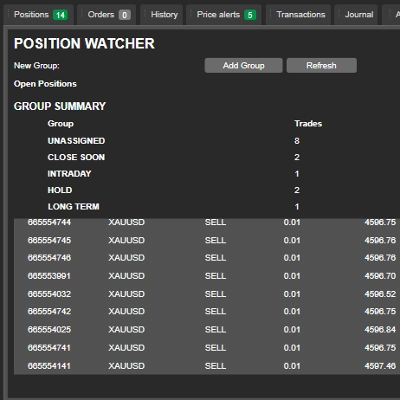Click trade count 1 for INTRADAY

[297, 174]
